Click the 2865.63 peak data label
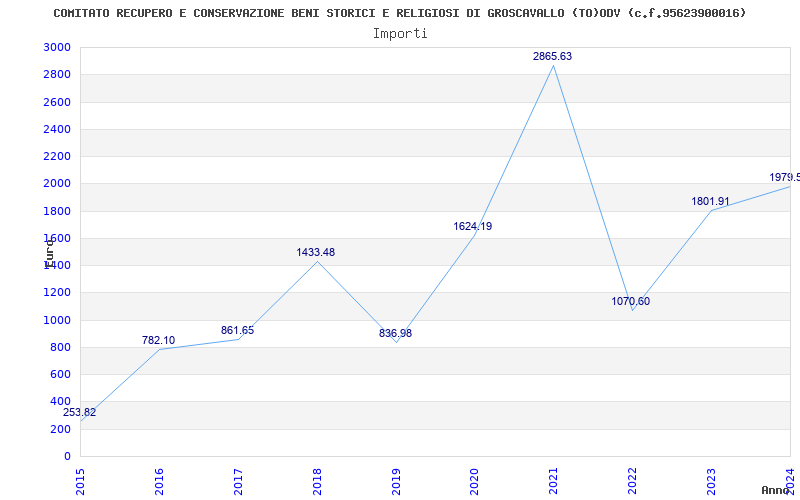 [x=553, y=57]
